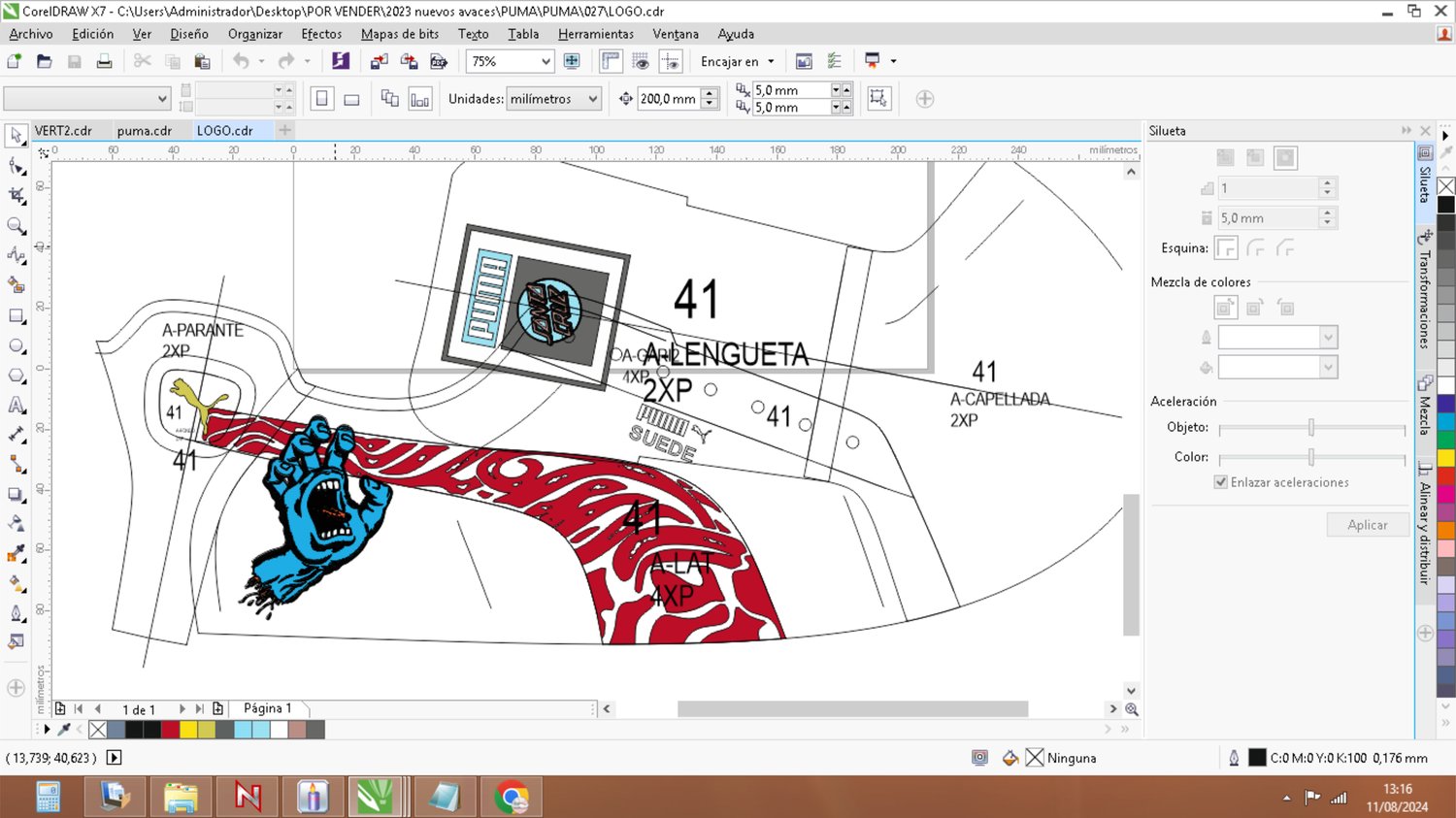Set page orientation to landscape
The width and height of the screenshot is (1456, 818).
tap(351, 99)
